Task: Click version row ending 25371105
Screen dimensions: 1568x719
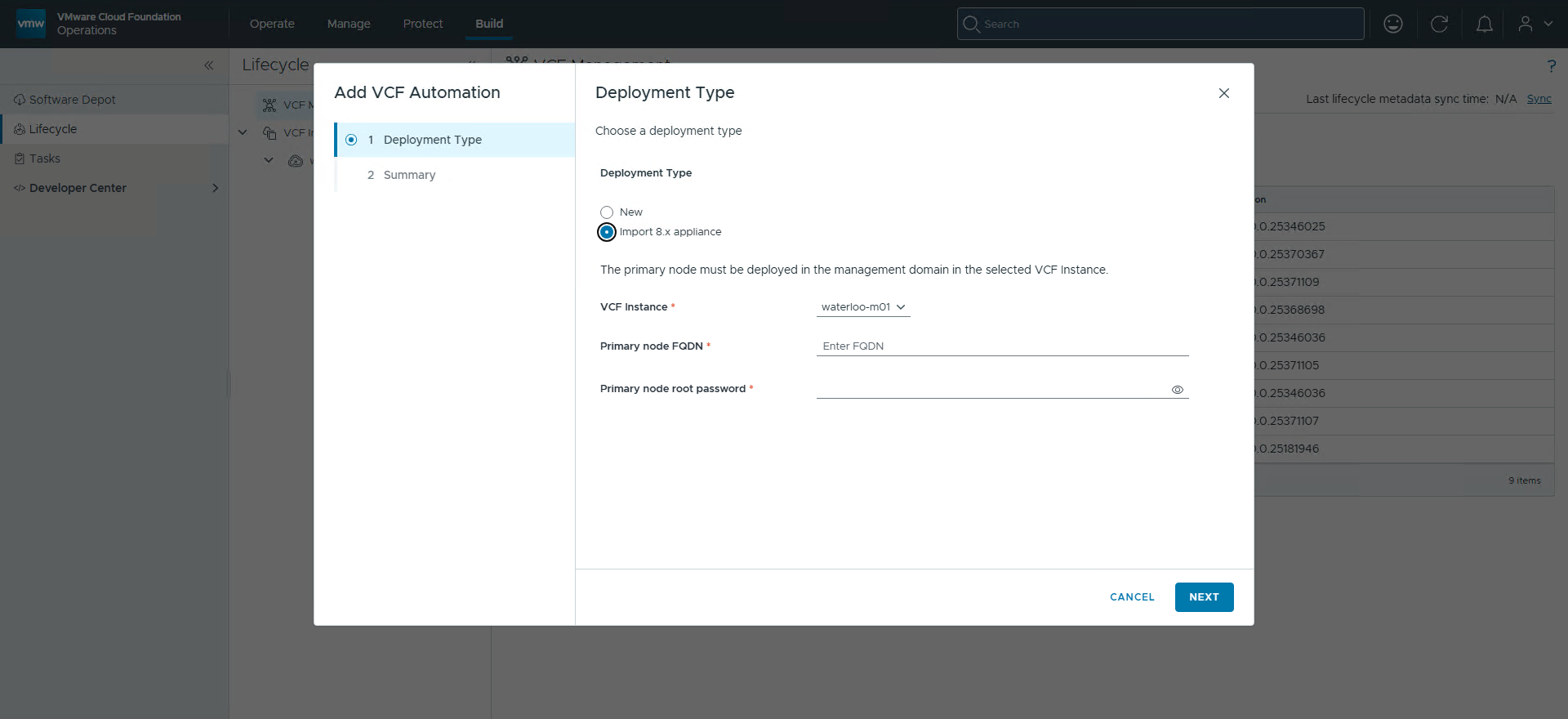Action: [1404, 365]
